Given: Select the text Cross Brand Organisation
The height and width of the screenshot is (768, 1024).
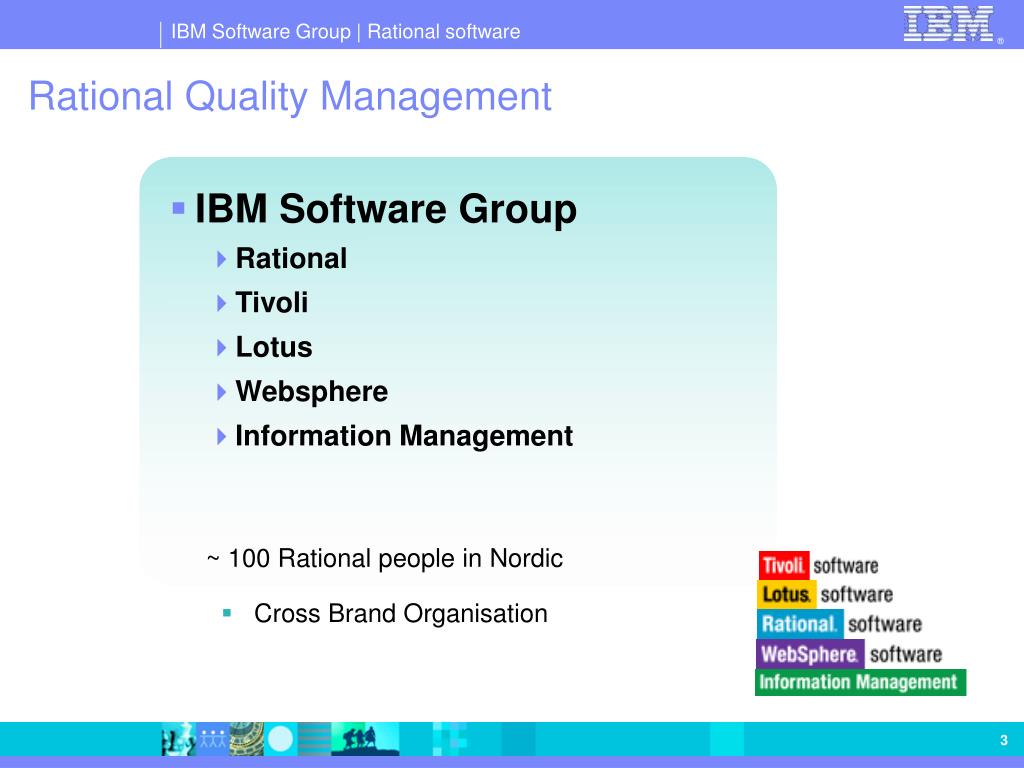Looking at the screenshot, I should (400, 614).
